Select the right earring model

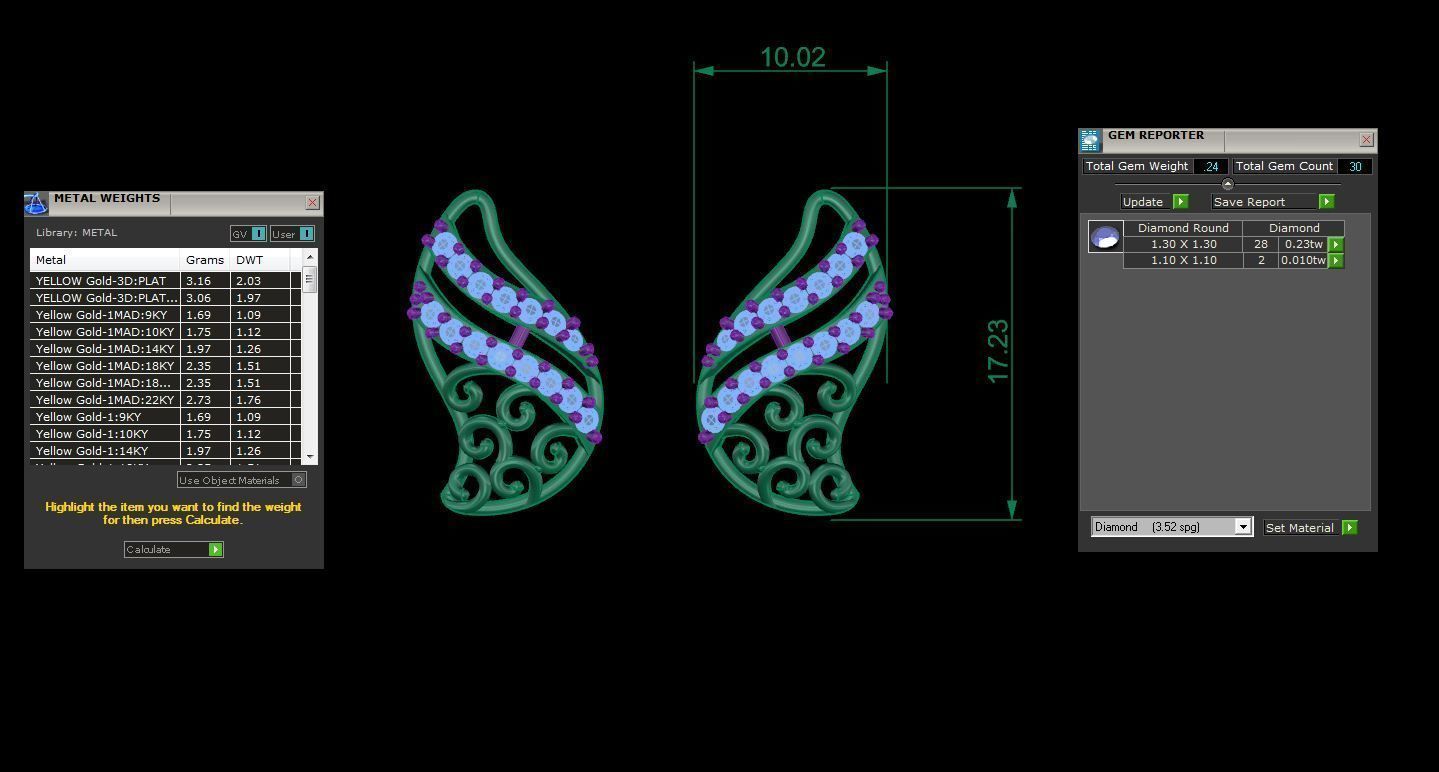pyautogui.click(x=794, y=352)
